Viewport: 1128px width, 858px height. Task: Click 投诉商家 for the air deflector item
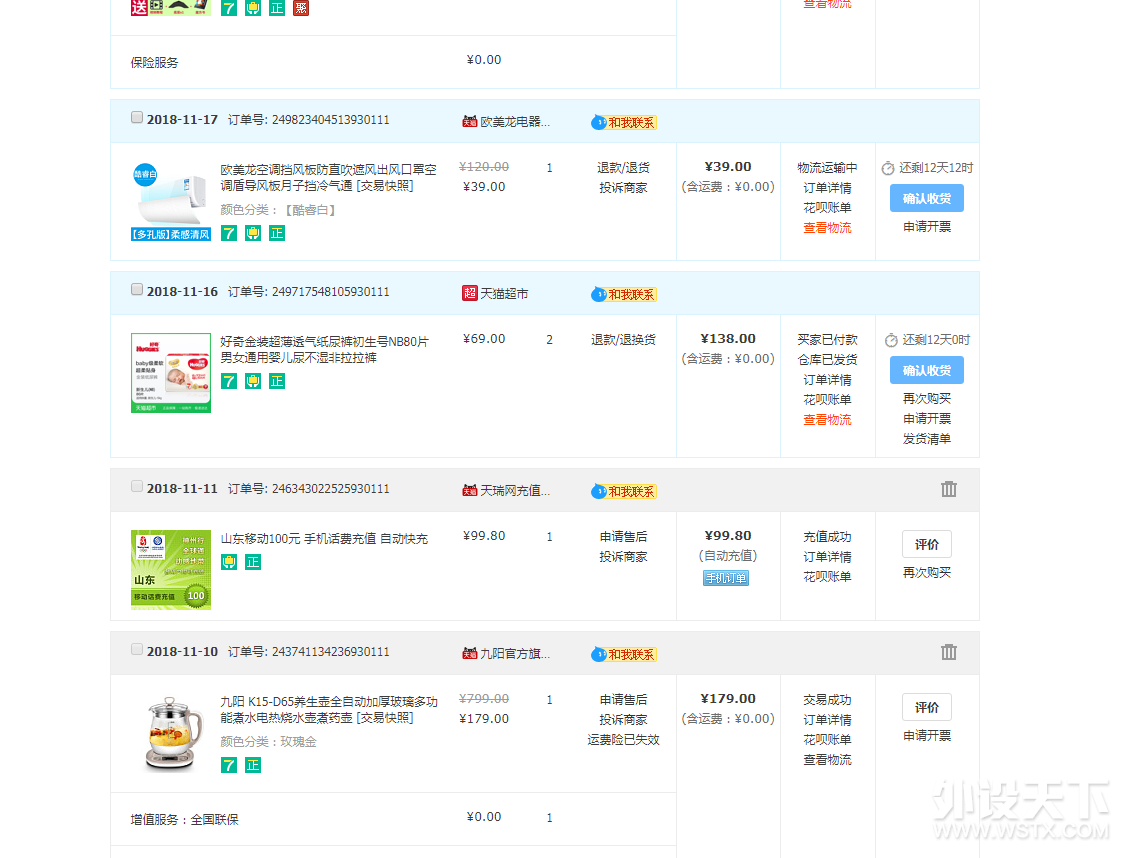623,188
